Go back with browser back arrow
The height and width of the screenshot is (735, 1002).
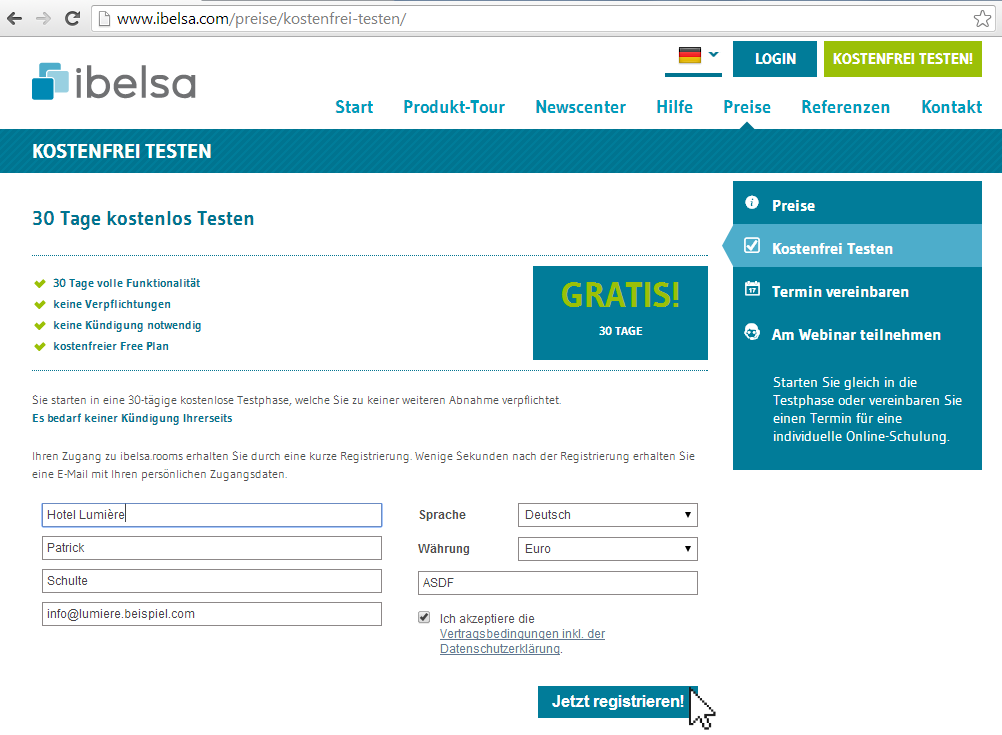[x=14, y=18]
